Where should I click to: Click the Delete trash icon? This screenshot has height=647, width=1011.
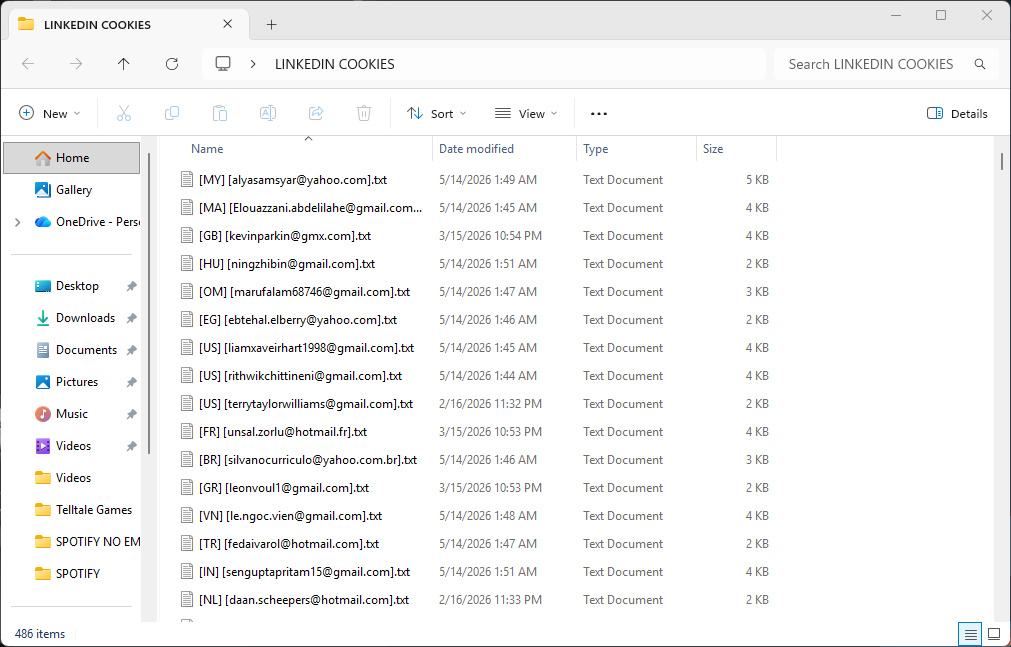(x=364, y=114)
